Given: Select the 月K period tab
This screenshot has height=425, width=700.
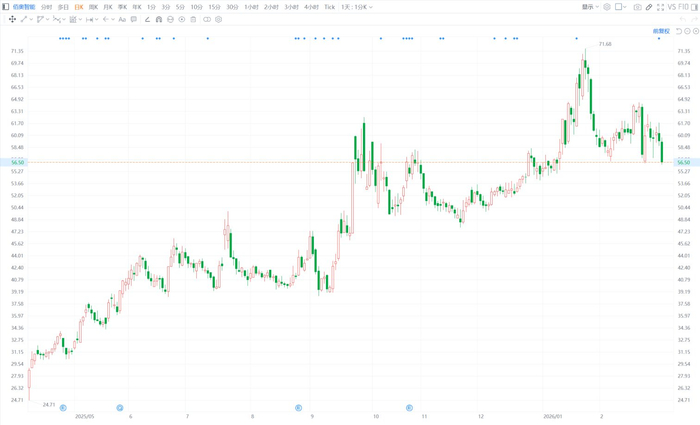Looking at the screenshot, I should point(108,7).
